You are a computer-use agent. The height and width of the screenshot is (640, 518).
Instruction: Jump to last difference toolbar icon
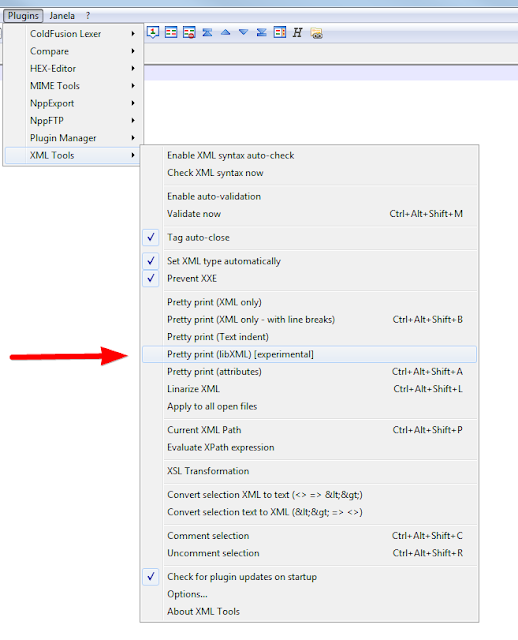click(x=261, y=32)
